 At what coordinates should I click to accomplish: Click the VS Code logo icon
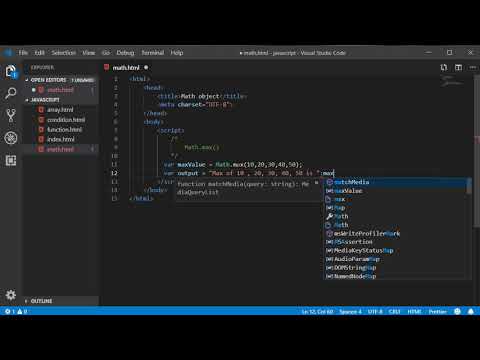[x=8, y=53]
